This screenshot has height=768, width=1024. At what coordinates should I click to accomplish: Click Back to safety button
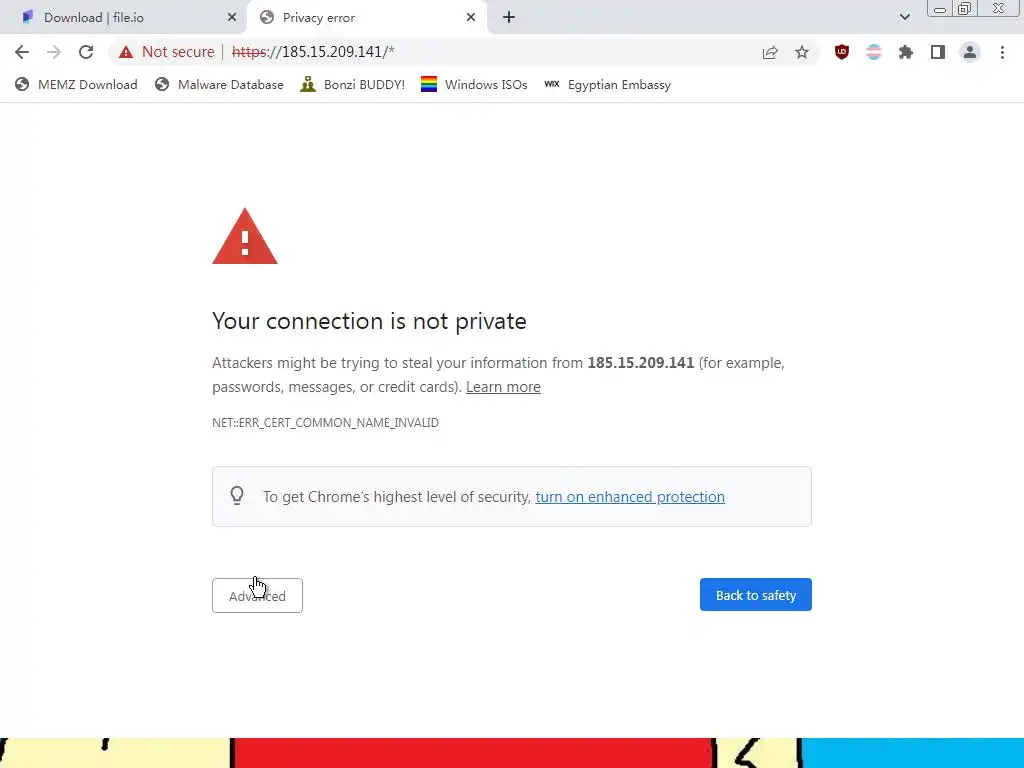point(756,595)
